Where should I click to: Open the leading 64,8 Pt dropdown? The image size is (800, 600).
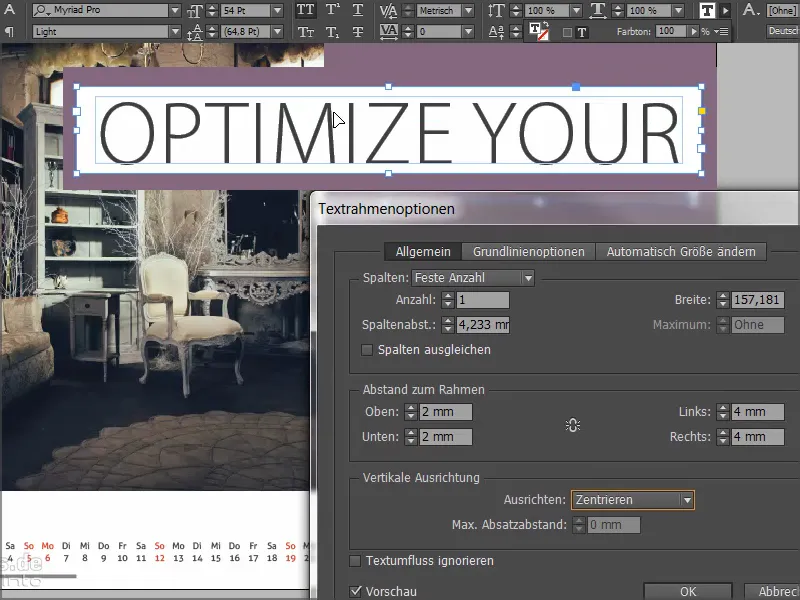coord(277,32)
